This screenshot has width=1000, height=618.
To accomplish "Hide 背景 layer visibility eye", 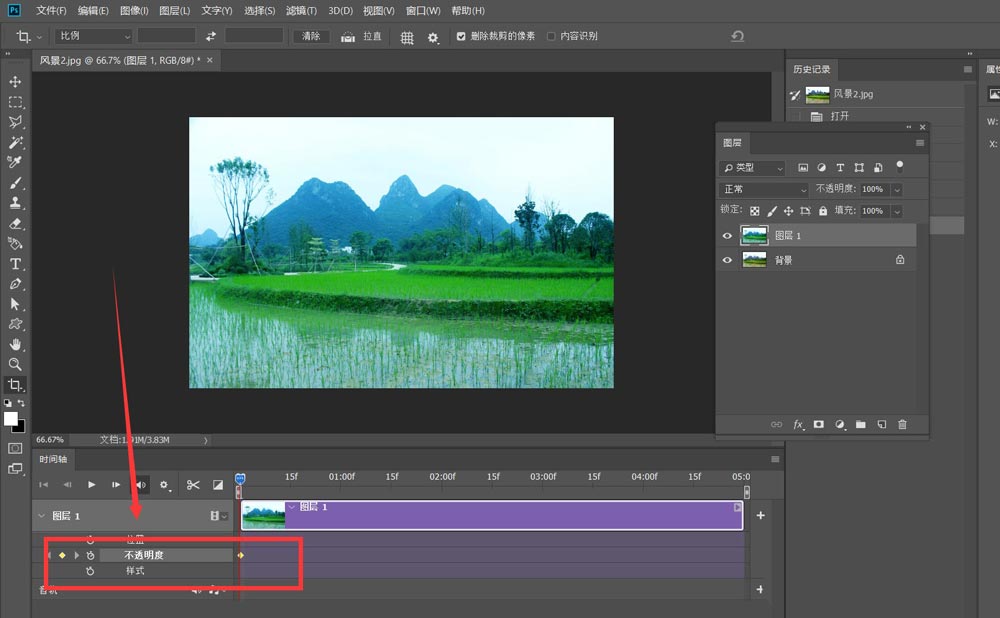I will pos(727,260).
